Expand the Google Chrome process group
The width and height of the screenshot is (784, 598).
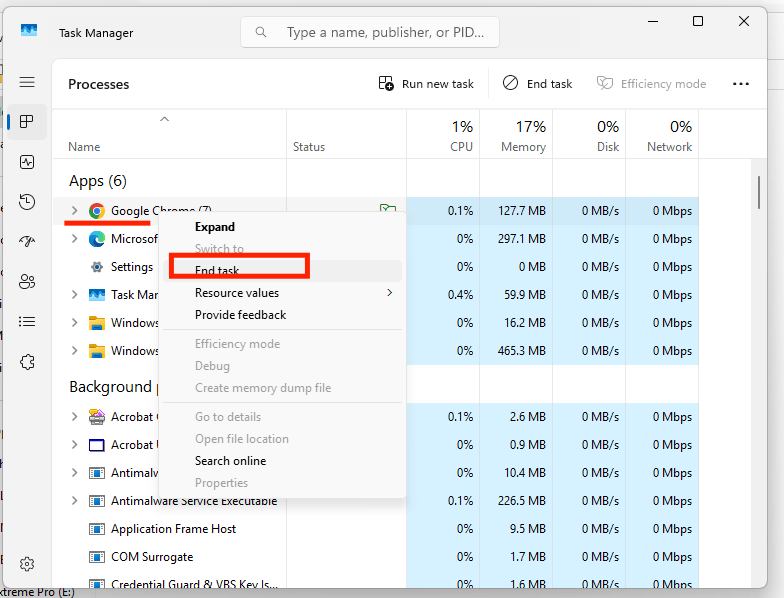[x=74, y=210]
